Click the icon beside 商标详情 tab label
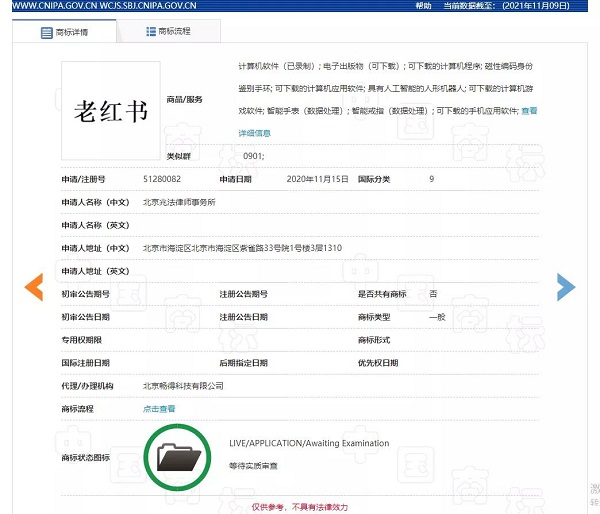 point(47,33)
